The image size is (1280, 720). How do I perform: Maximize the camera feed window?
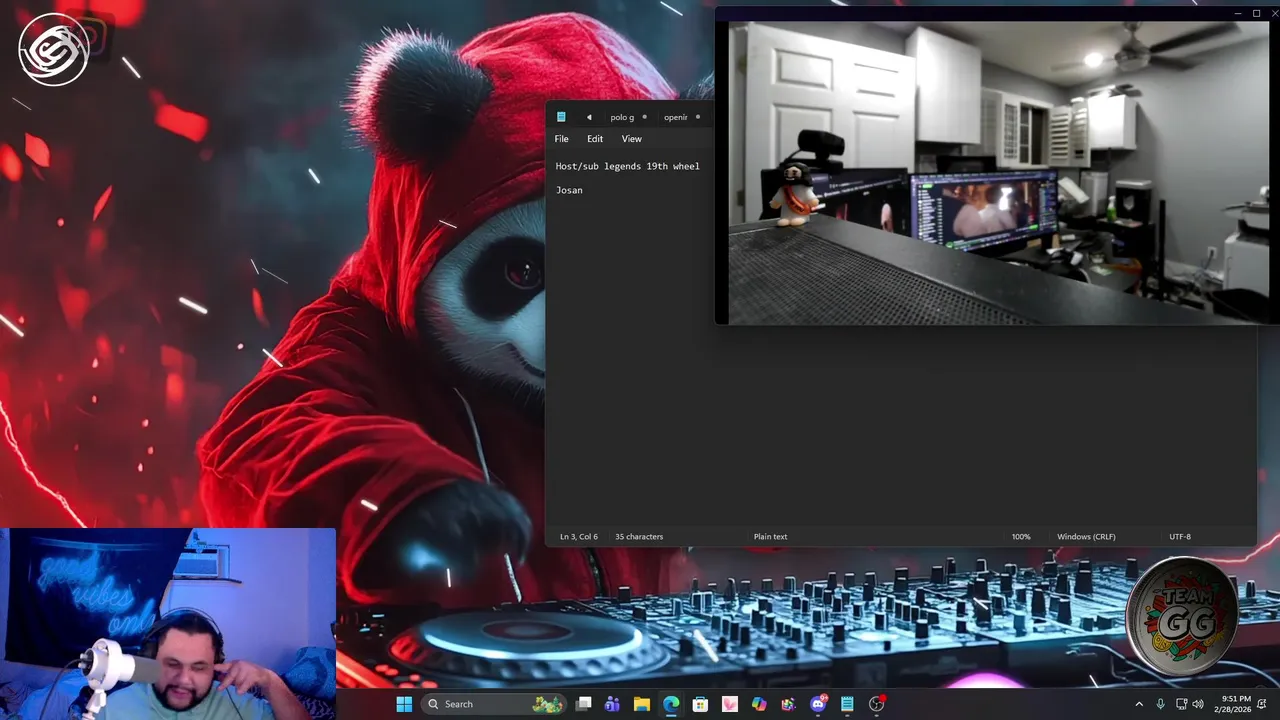[1256, 14]
